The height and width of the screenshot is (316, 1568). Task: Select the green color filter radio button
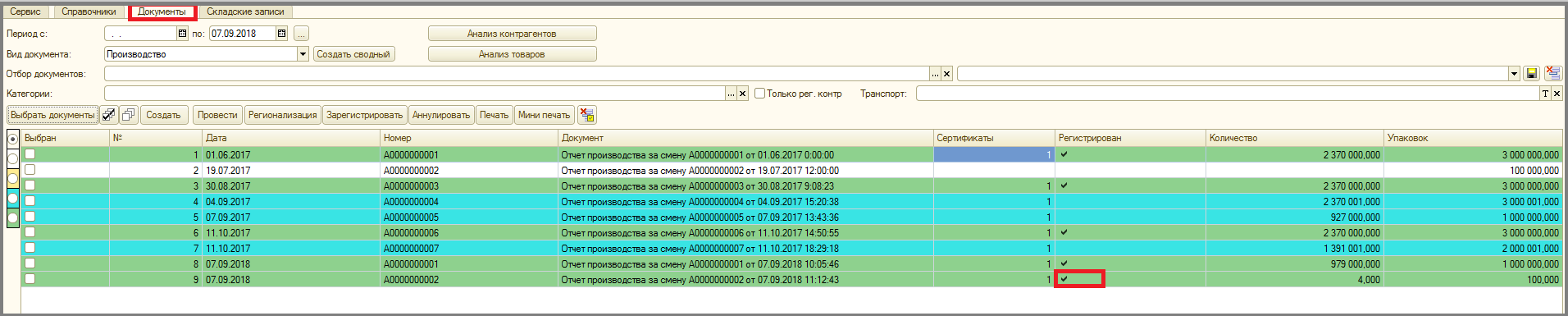pyautogui.click(x=13, y=218)
